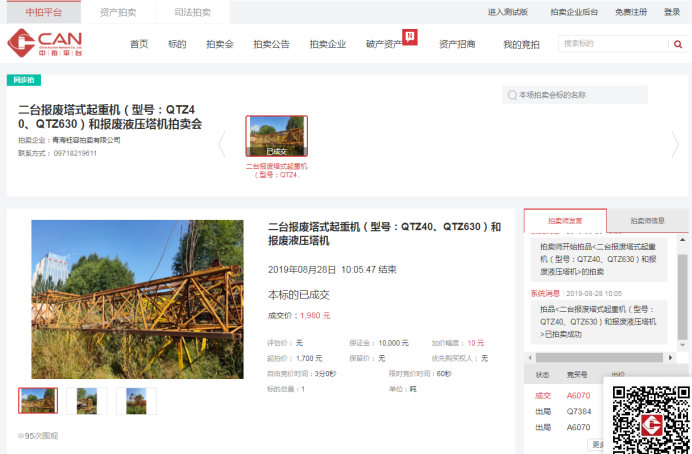The image size is (692, 454).
Task: Switch to the 拍卖师信息 tab
Action: click(x=647, y=220)
